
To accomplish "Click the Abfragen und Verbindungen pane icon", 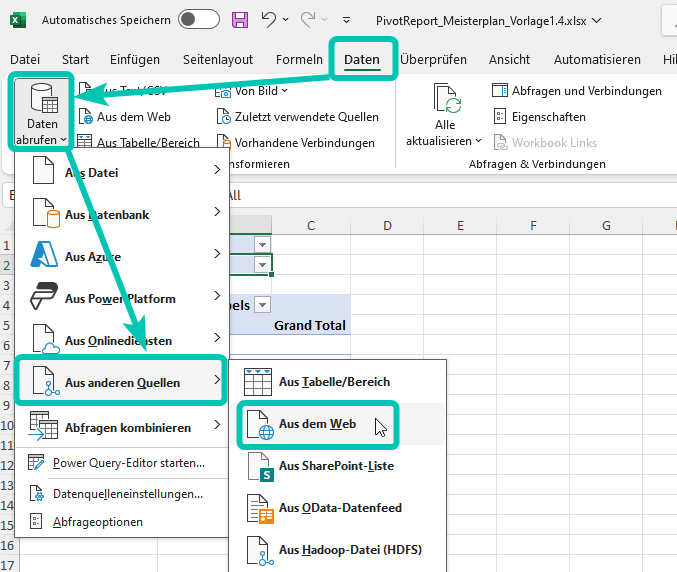I will [500, 91].
